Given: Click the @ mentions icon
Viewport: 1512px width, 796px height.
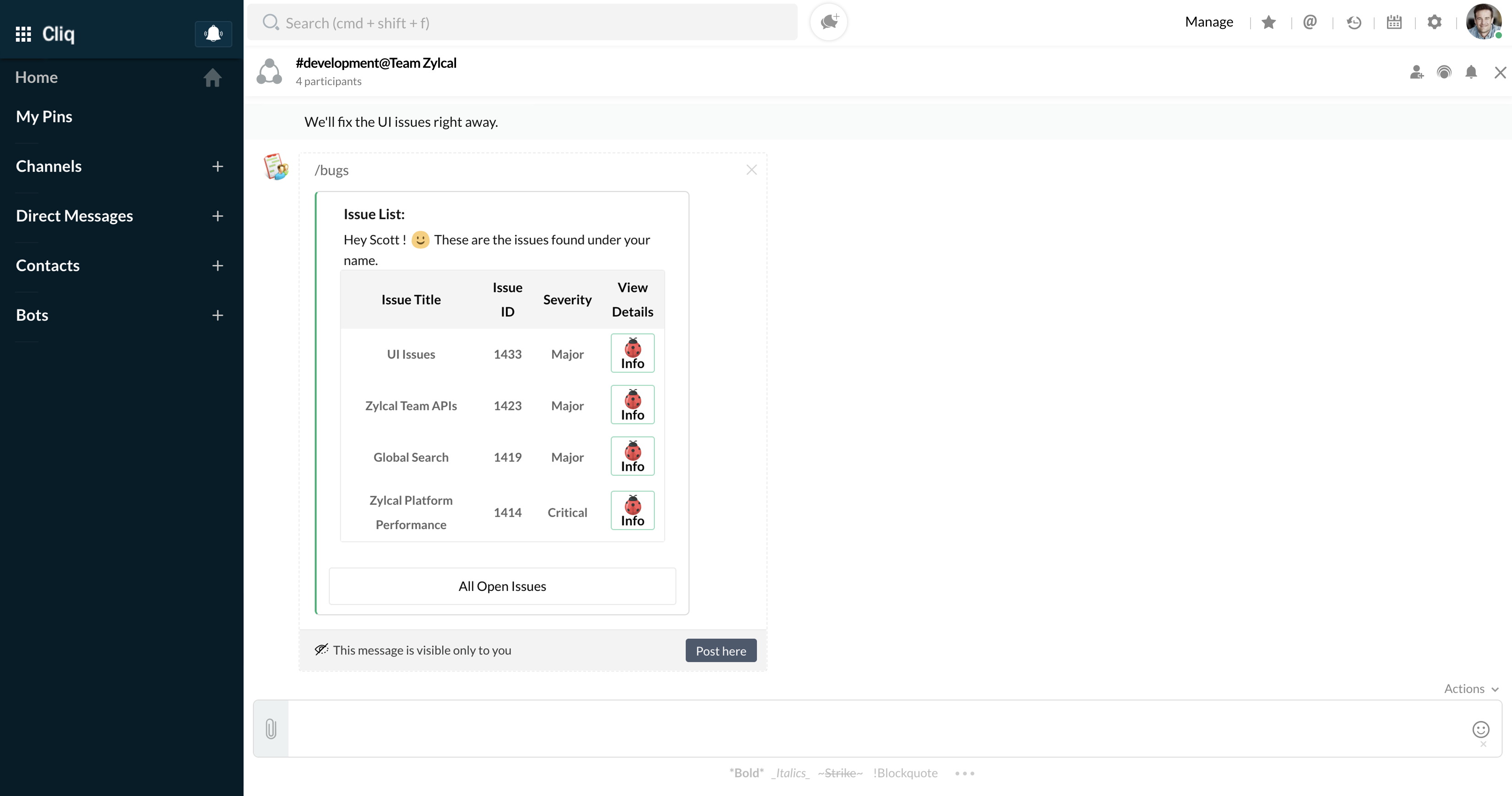Looking at the screenshot, I should tap(1311, 22).
